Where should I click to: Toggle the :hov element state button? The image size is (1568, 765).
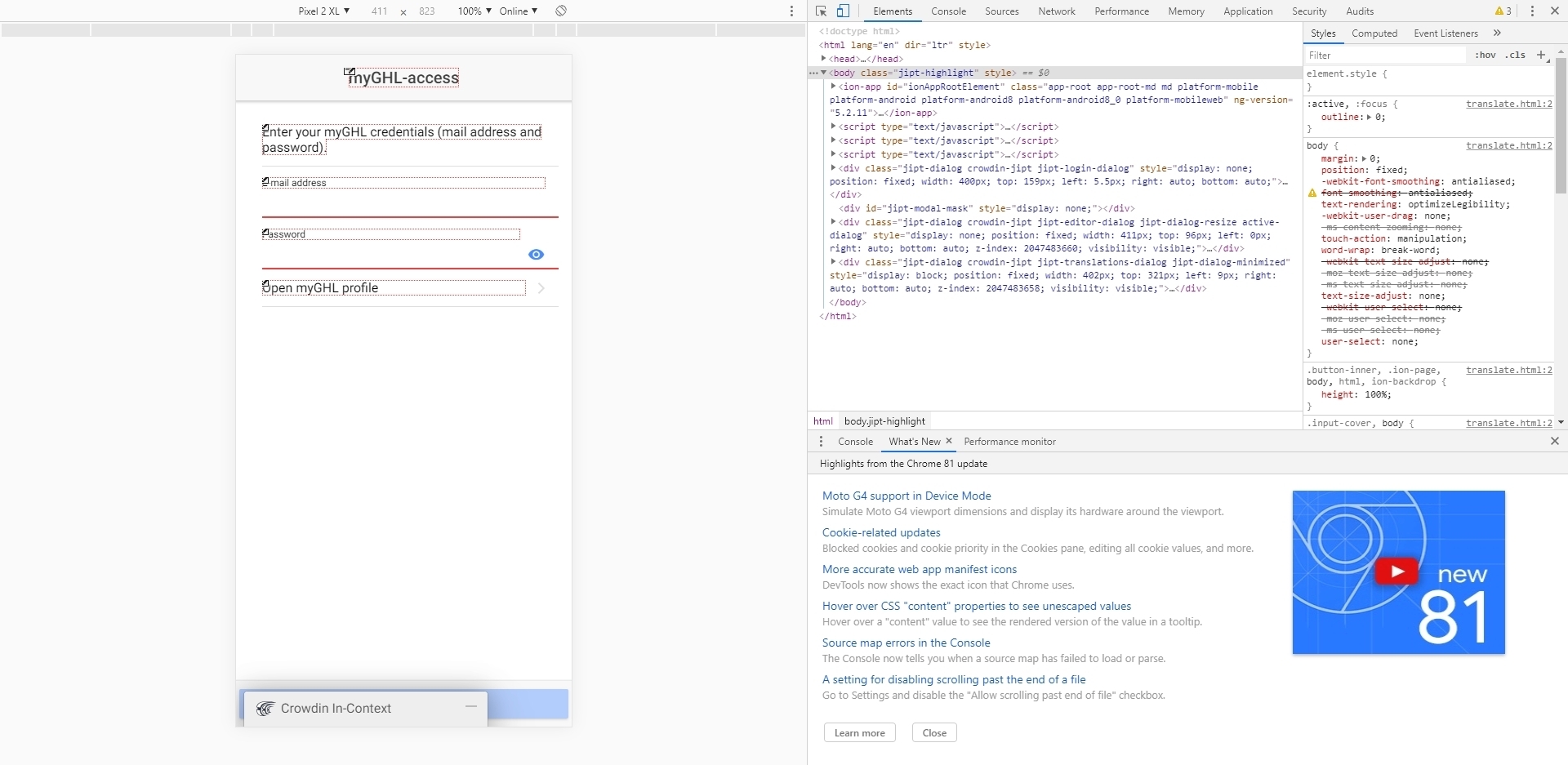[1486, 55]
